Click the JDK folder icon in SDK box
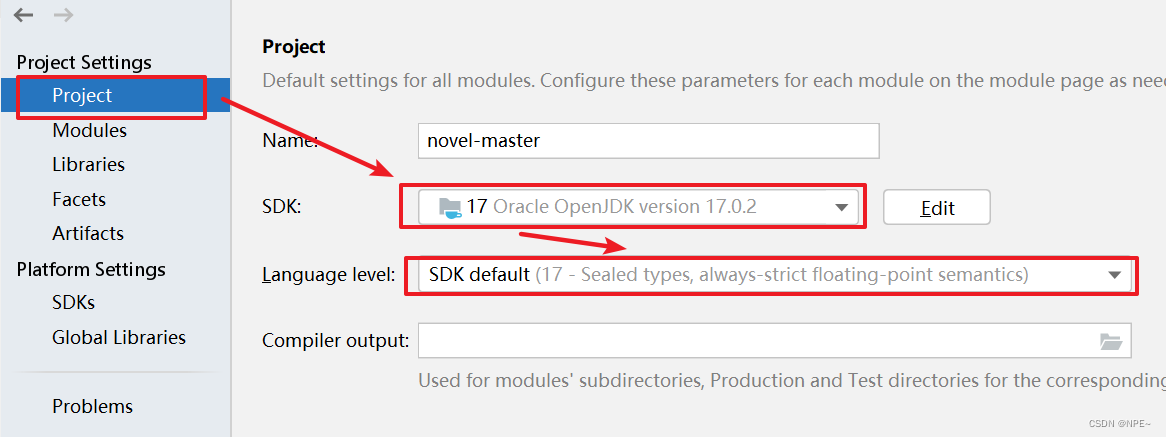The image size is (1166, 437). coord(450,207)
